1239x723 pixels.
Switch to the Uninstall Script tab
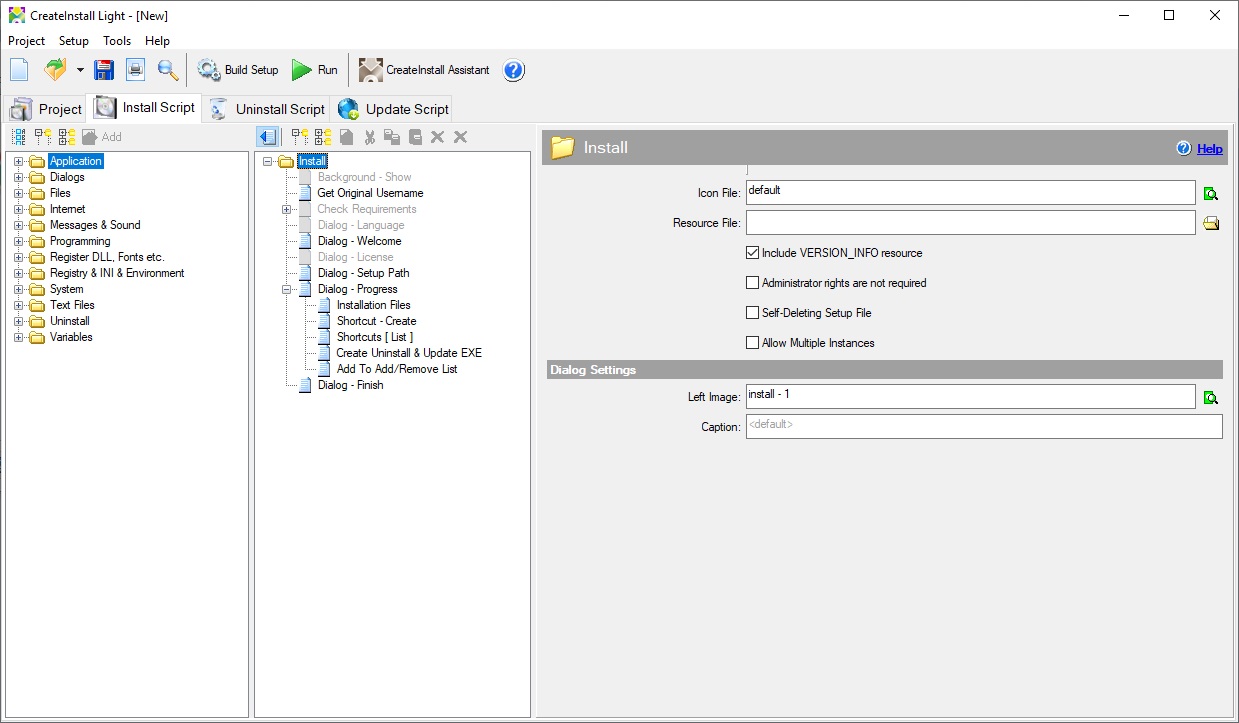pos(267,109)
